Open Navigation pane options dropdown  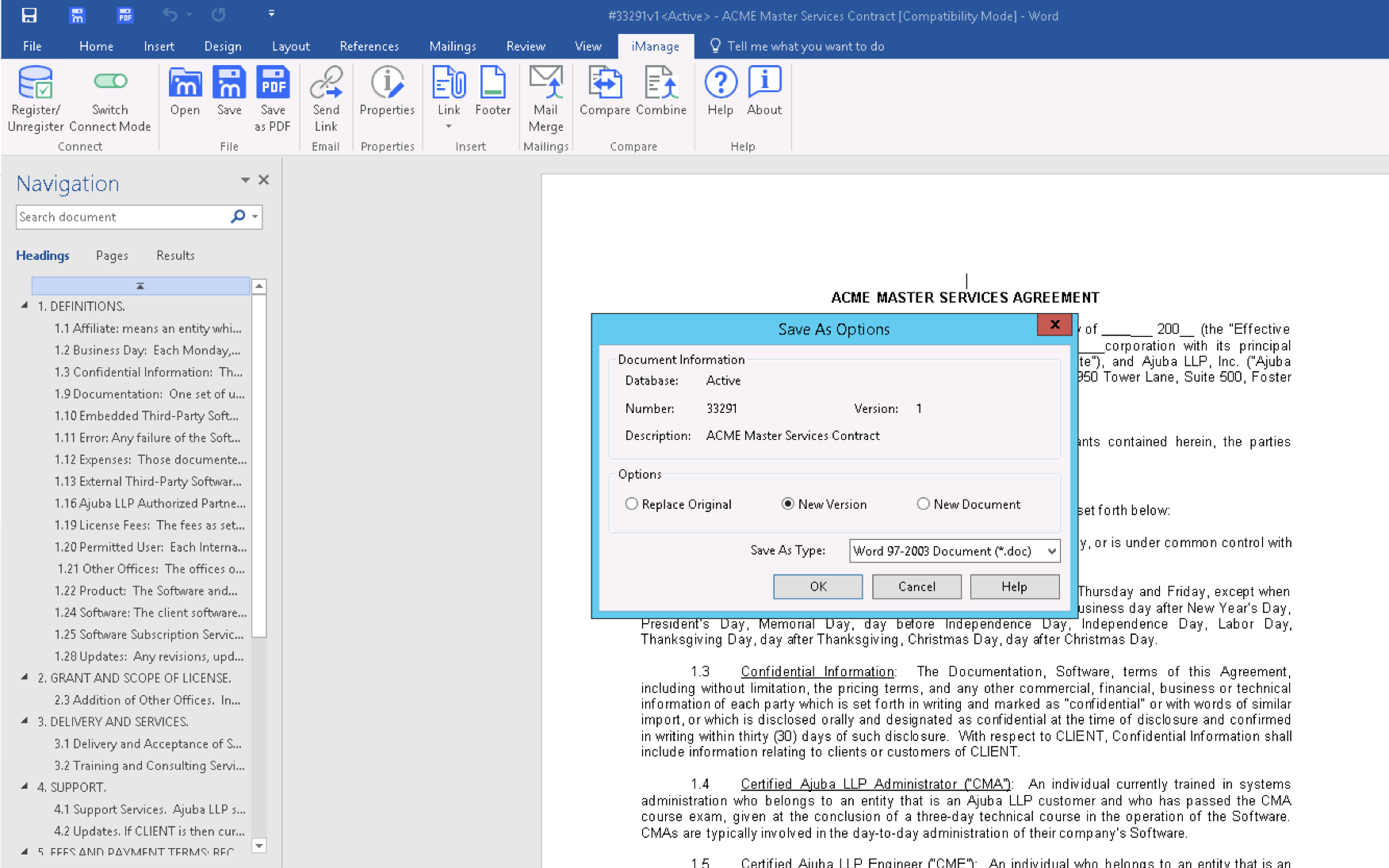click(245, 181)
